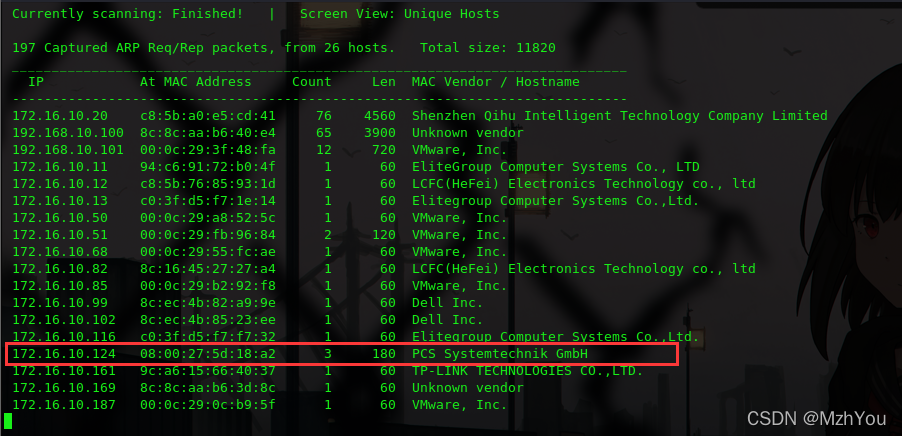Select IP address 172.16.10.99
902x436 pixels.
[60, 303]
